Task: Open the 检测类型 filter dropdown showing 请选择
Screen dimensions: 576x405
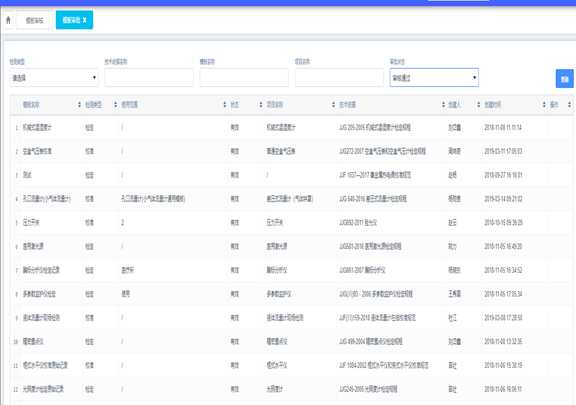Action: coord(54,78)
